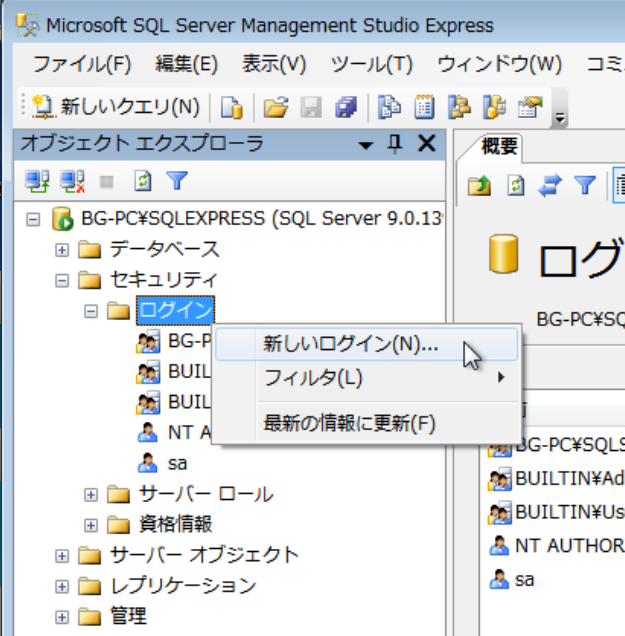Click the Disconnect icon in Object Explorer
The image size is (625, 636).
pyautogui.click(x=72, y=181)
